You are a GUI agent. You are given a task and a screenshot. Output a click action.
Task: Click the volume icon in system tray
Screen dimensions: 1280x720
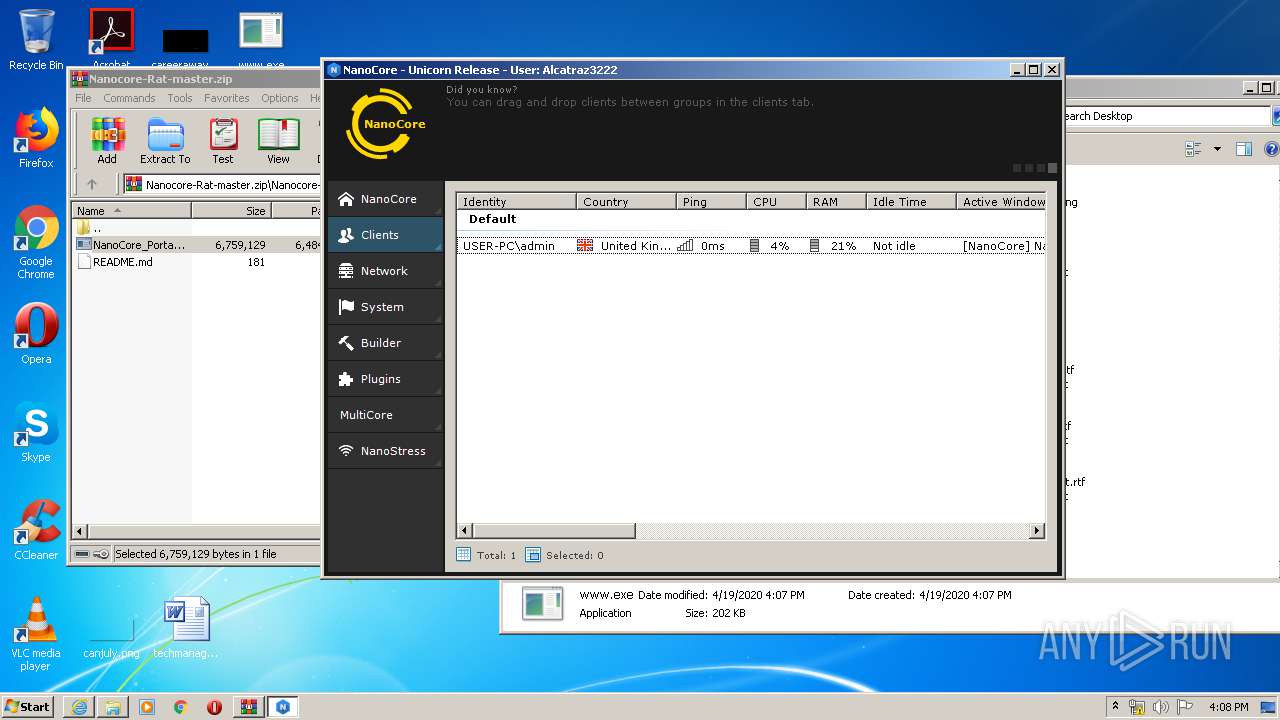(1160, 707)
